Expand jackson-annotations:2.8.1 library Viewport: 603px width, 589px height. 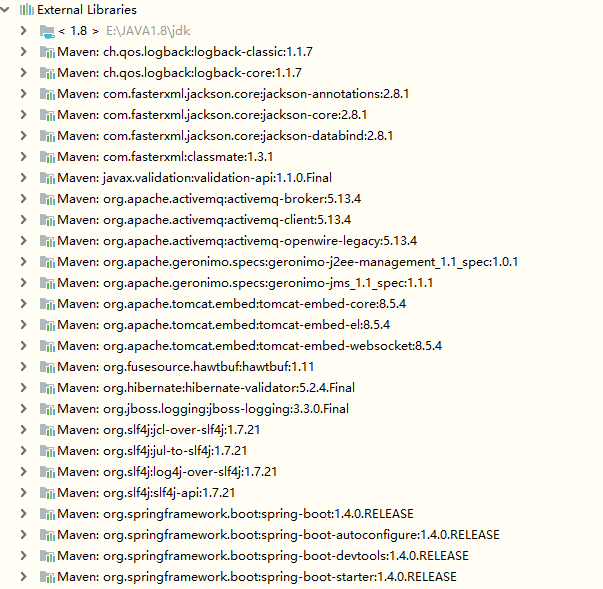tap(23, 93)
